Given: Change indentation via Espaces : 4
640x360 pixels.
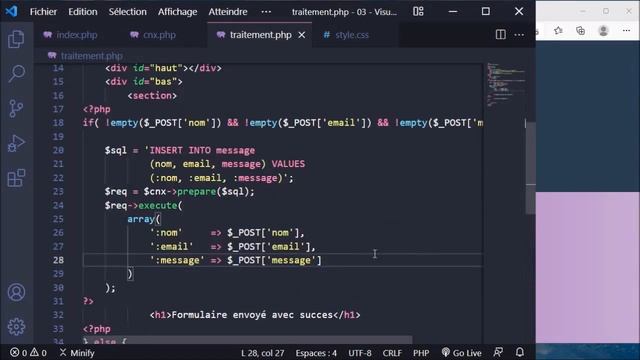Looking at the screenshot, I should [316, 353].
